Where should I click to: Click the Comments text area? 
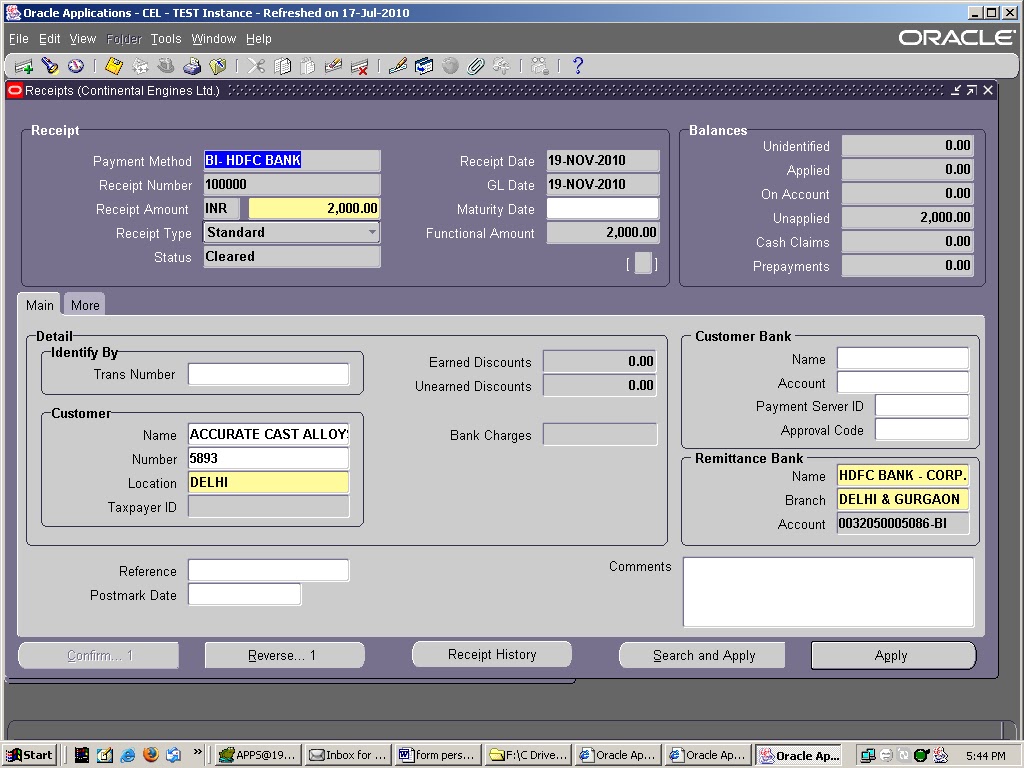pos(828,592)
